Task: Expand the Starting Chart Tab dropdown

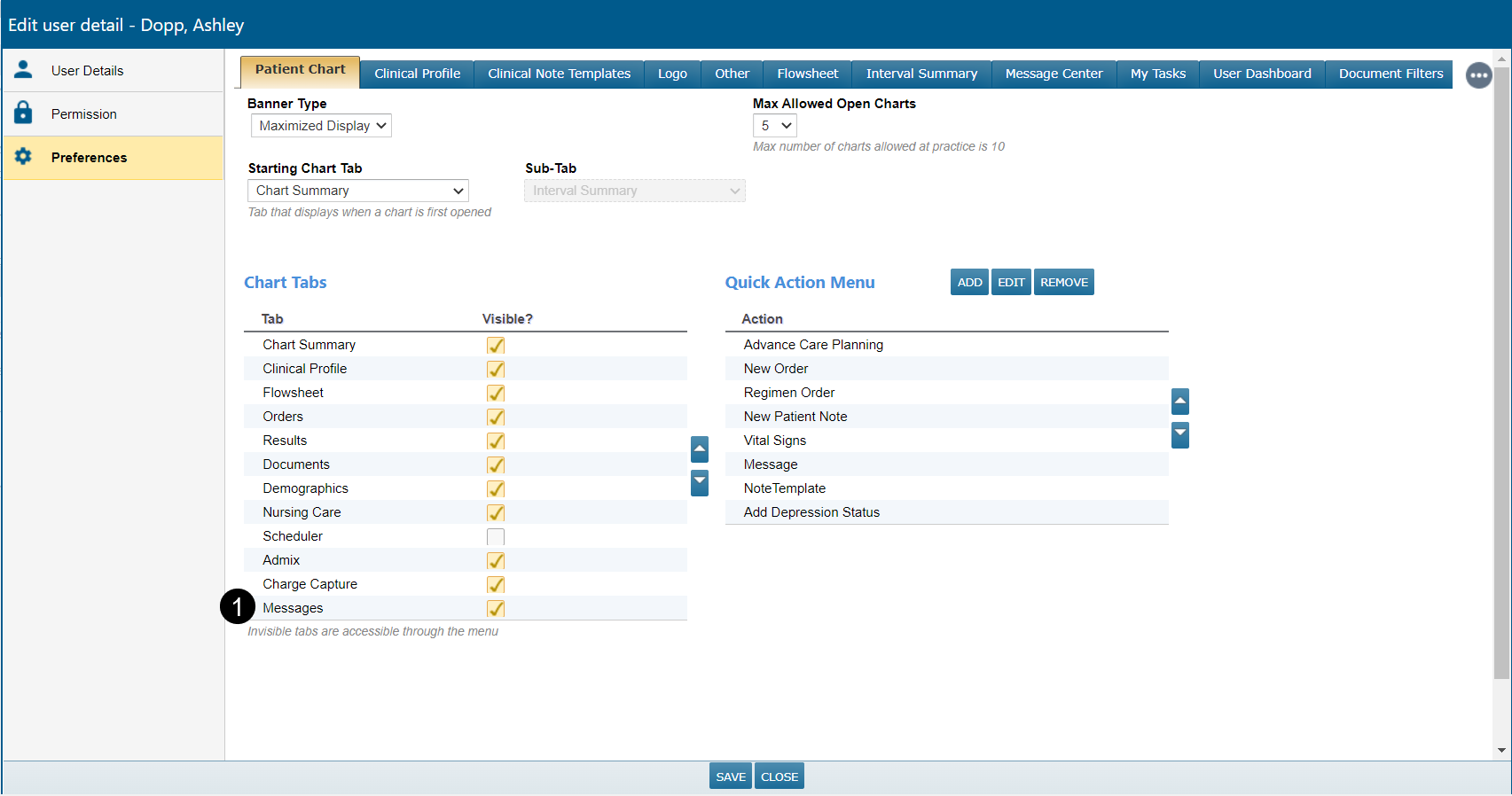Action: click(x=358, y=191)
